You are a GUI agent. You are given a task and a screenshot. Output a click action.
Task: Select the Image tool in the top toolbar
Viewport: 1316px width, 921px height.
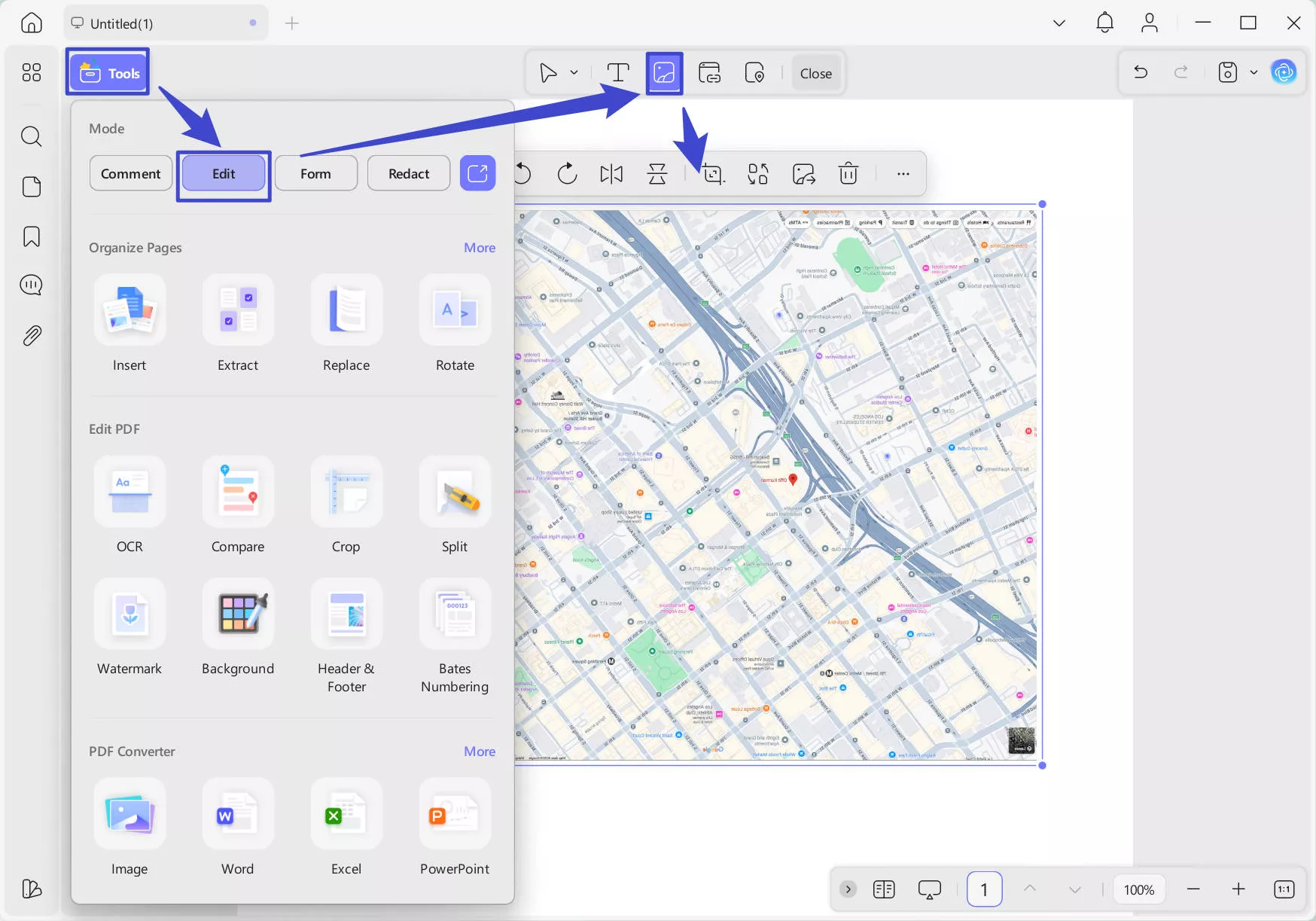coord(663,72)
